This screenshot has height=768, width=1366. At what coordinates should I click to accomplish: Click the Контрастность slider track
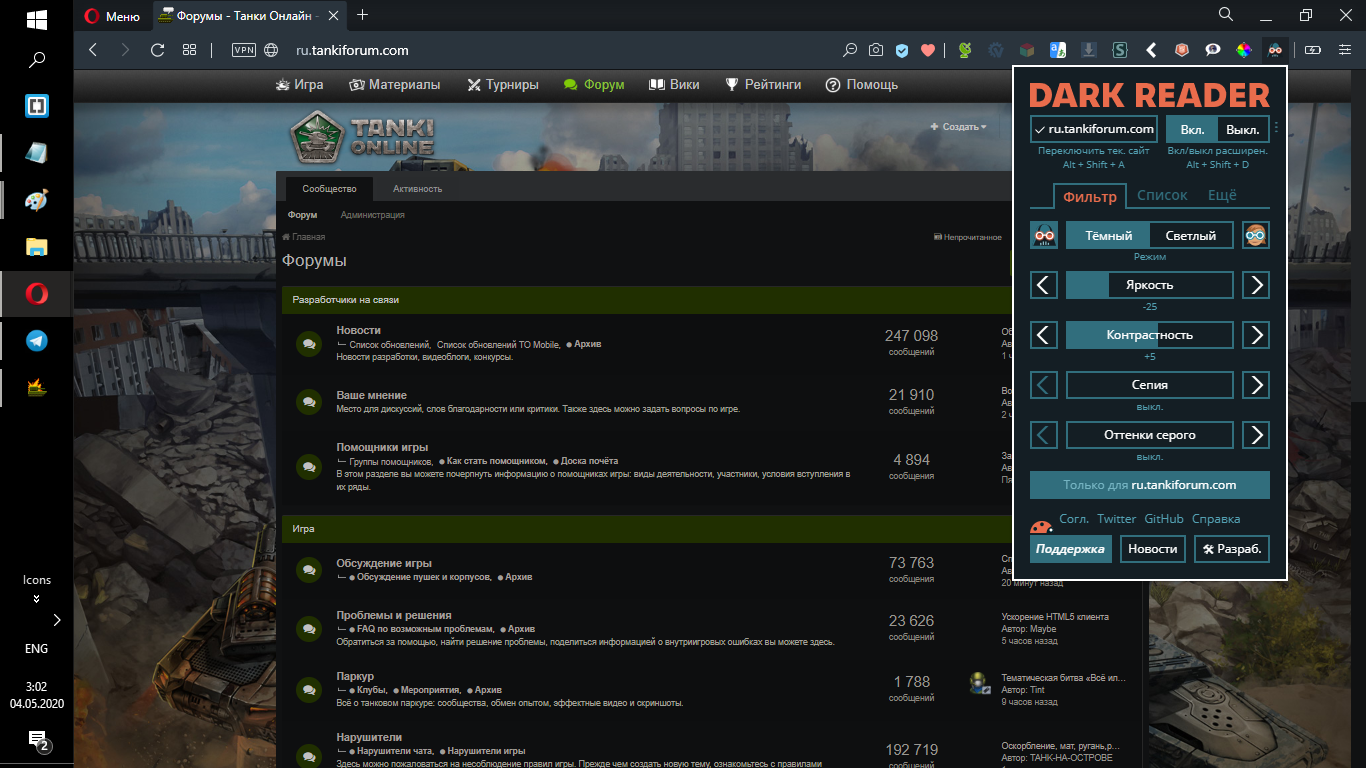1150,335
